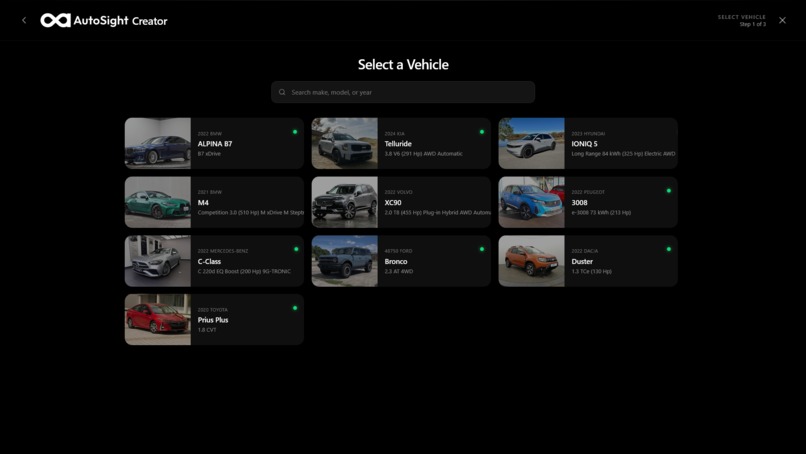
Task: Open the ALPINA B7 photo thumbnail
Action: 158,143
